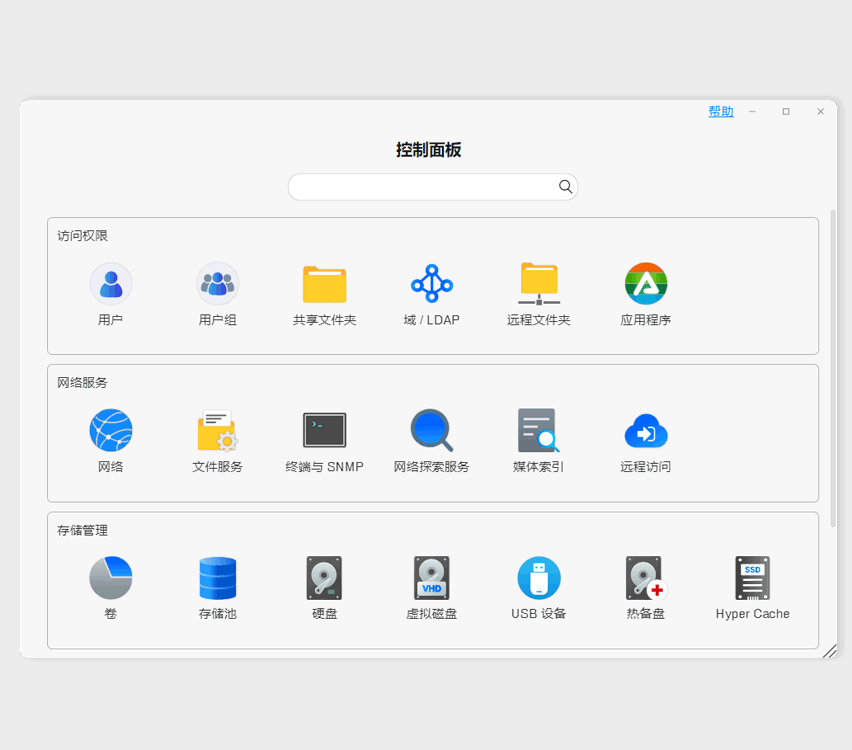Open 远程文件夹 remote folder settings
The width and height of the screenshot is (852, 750).
[538, 293]
